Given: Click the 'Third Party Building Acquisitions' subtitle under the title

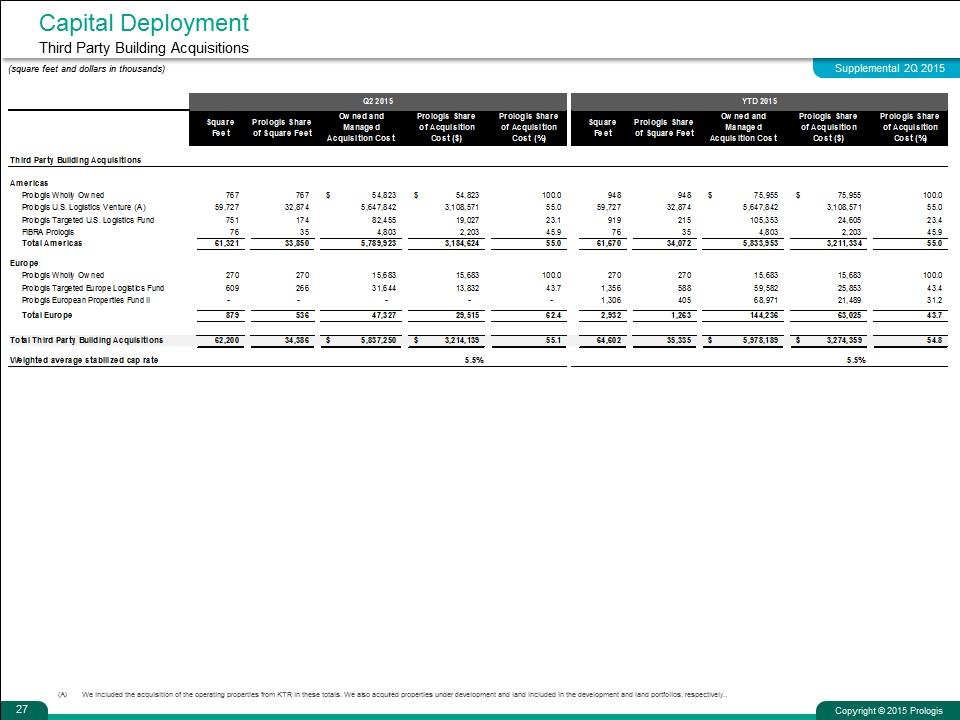Looking at the screenshot, I should (x=144, y=48).
